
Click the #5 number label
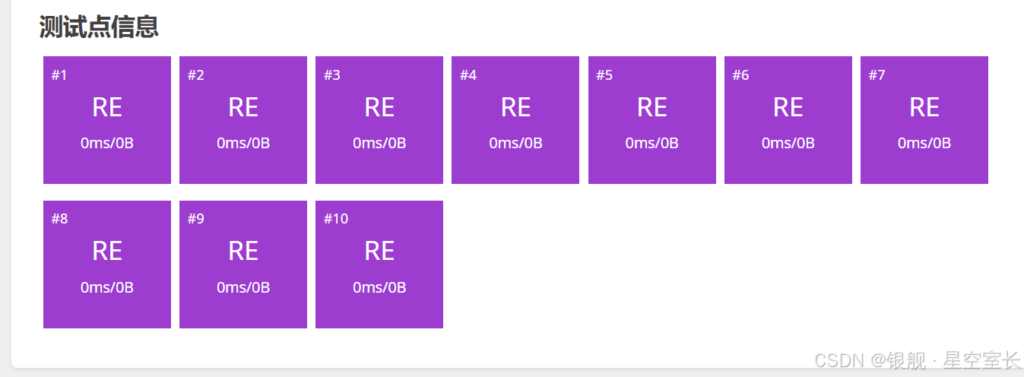(604, 75)
